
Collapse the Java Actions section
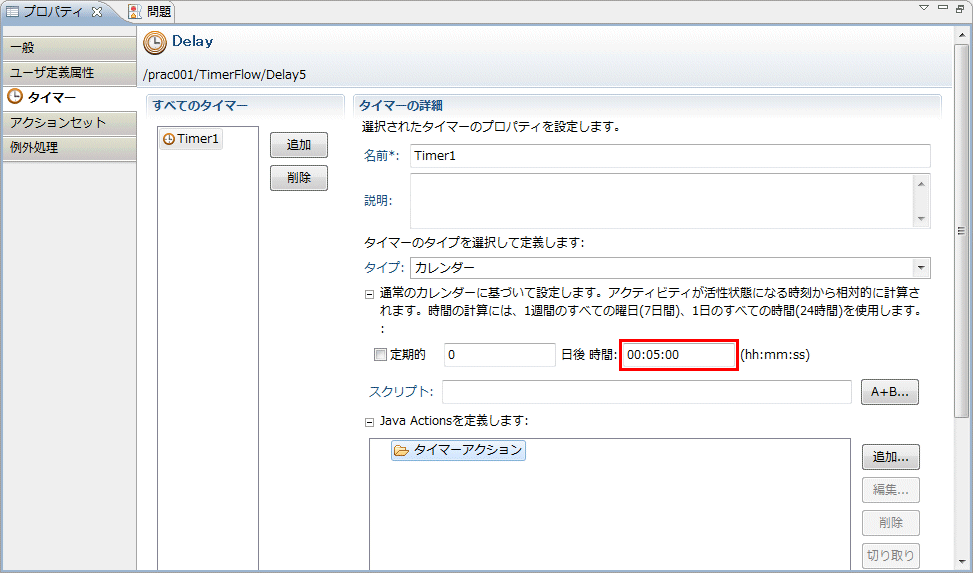click(x=369, y=421)
